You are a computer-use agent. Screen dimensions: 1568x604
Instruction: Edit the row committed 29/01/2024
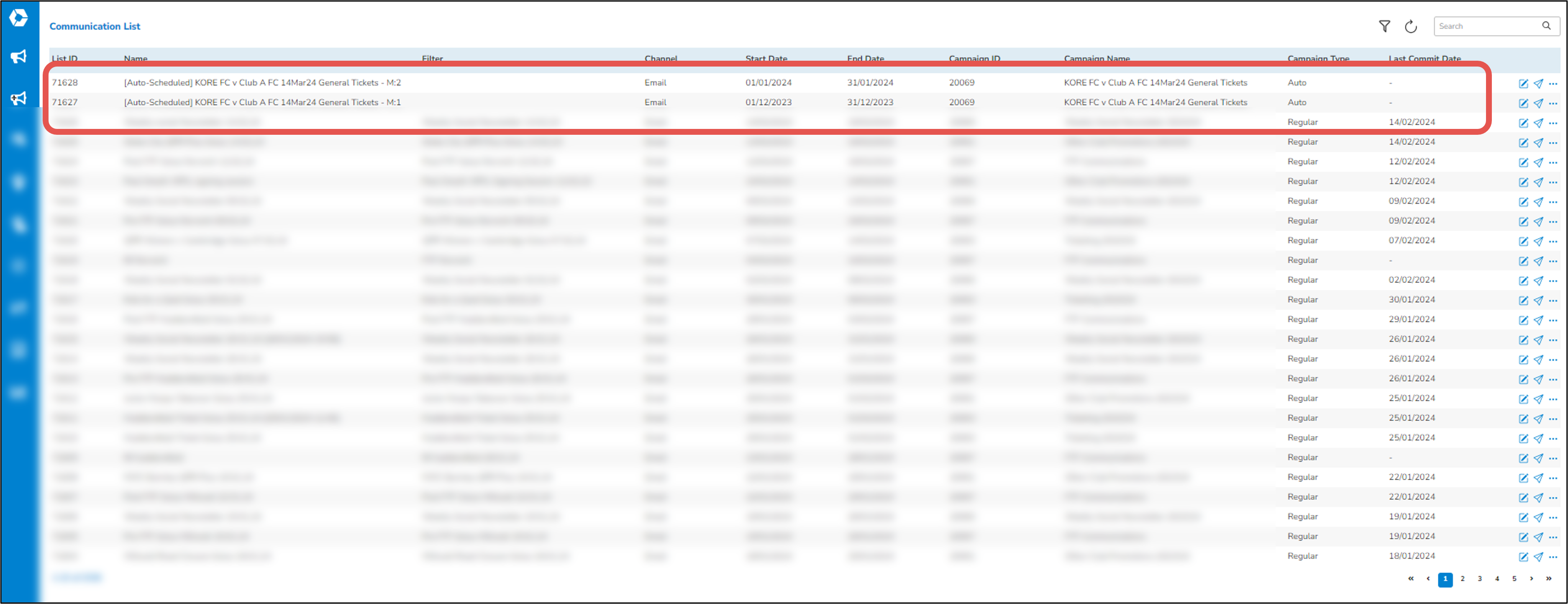click(x=1523, y=320)
